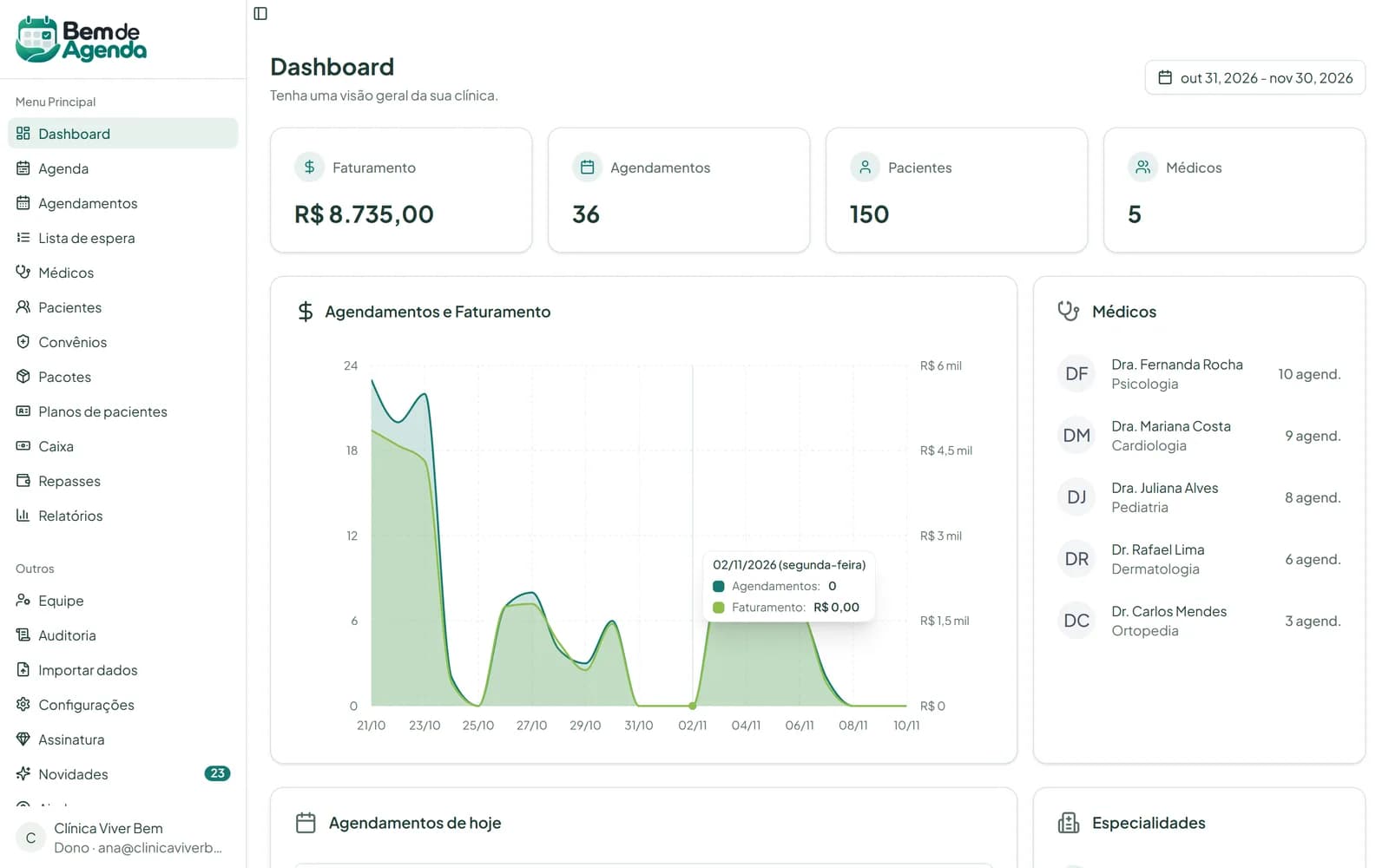1389x868 pixels.
Task: Open Pacientes in the sidebar menu
Action: (122, 307)
